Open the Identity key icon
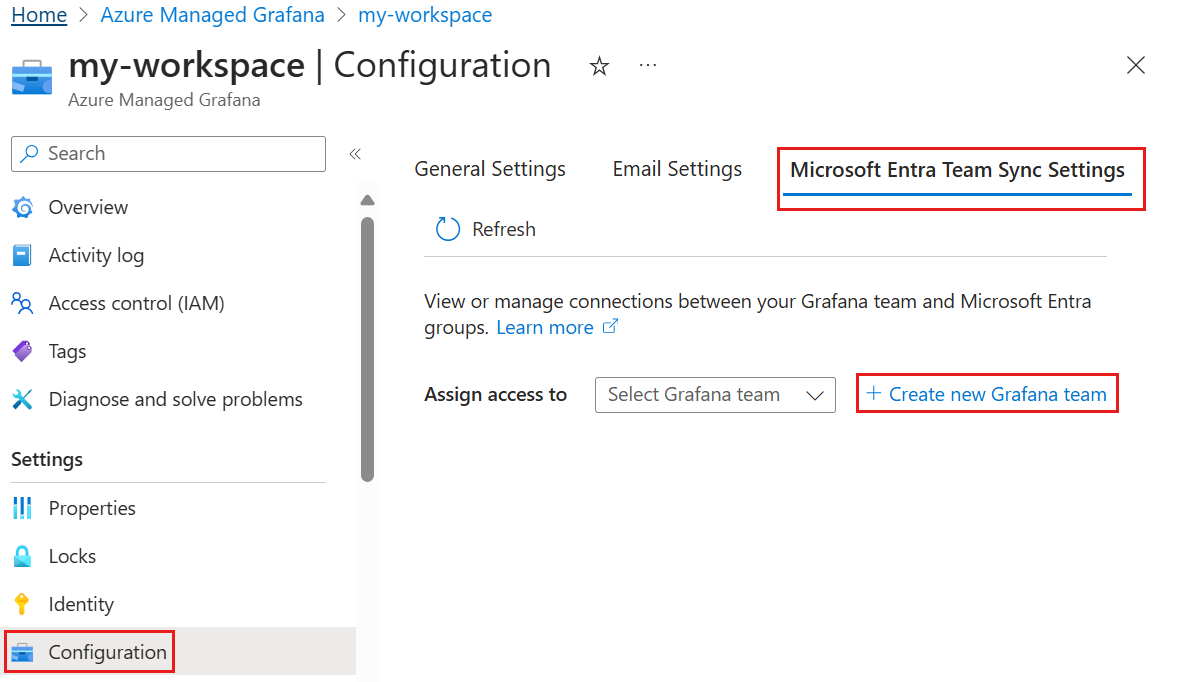1186x682 pixels. tap(22, 604)
